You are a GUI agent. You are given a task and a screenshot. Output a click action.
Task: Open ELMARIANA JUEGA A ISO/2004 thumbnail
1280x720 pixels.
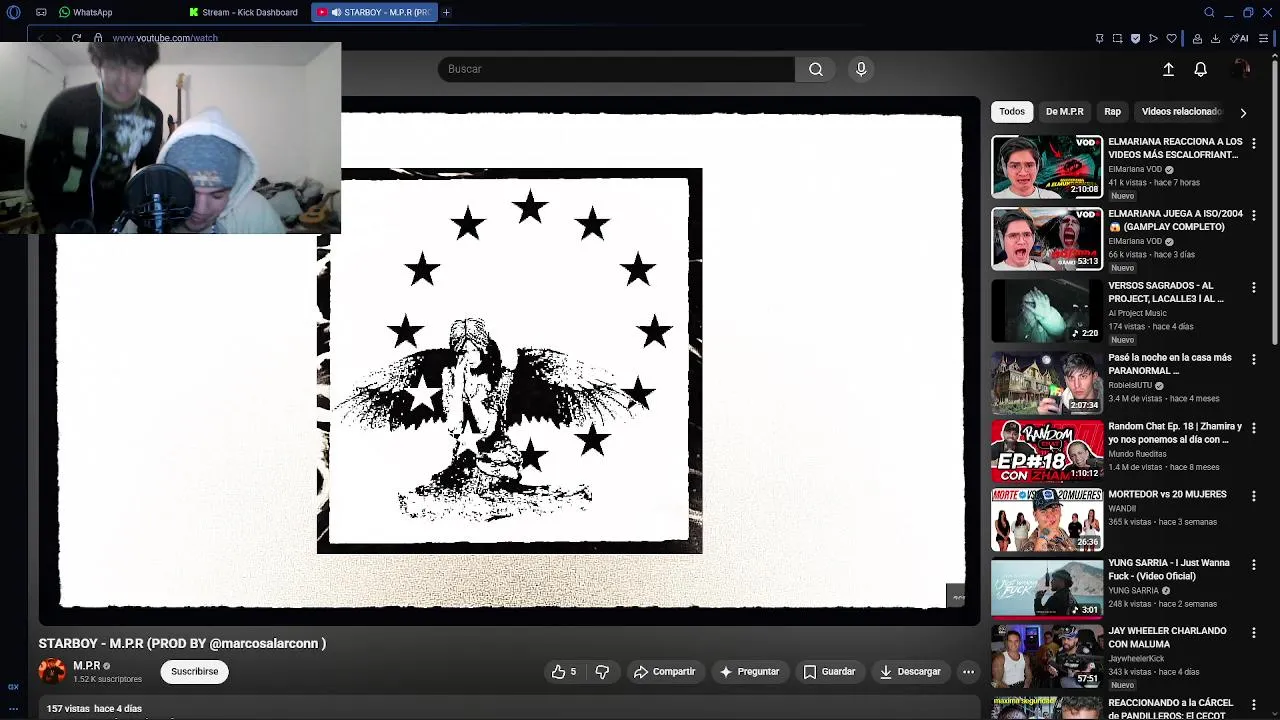pyautogui.click(x=1047, y=239)
